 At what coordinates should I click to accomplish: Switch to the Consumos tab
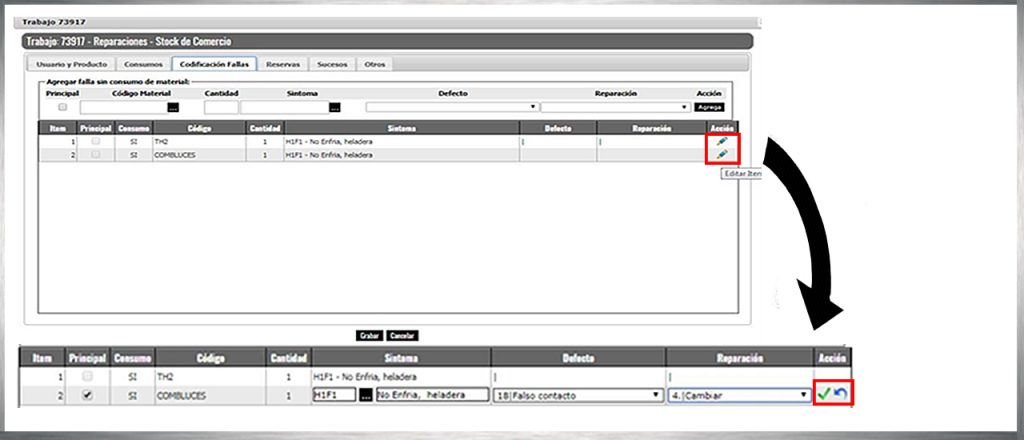point(143,64)
